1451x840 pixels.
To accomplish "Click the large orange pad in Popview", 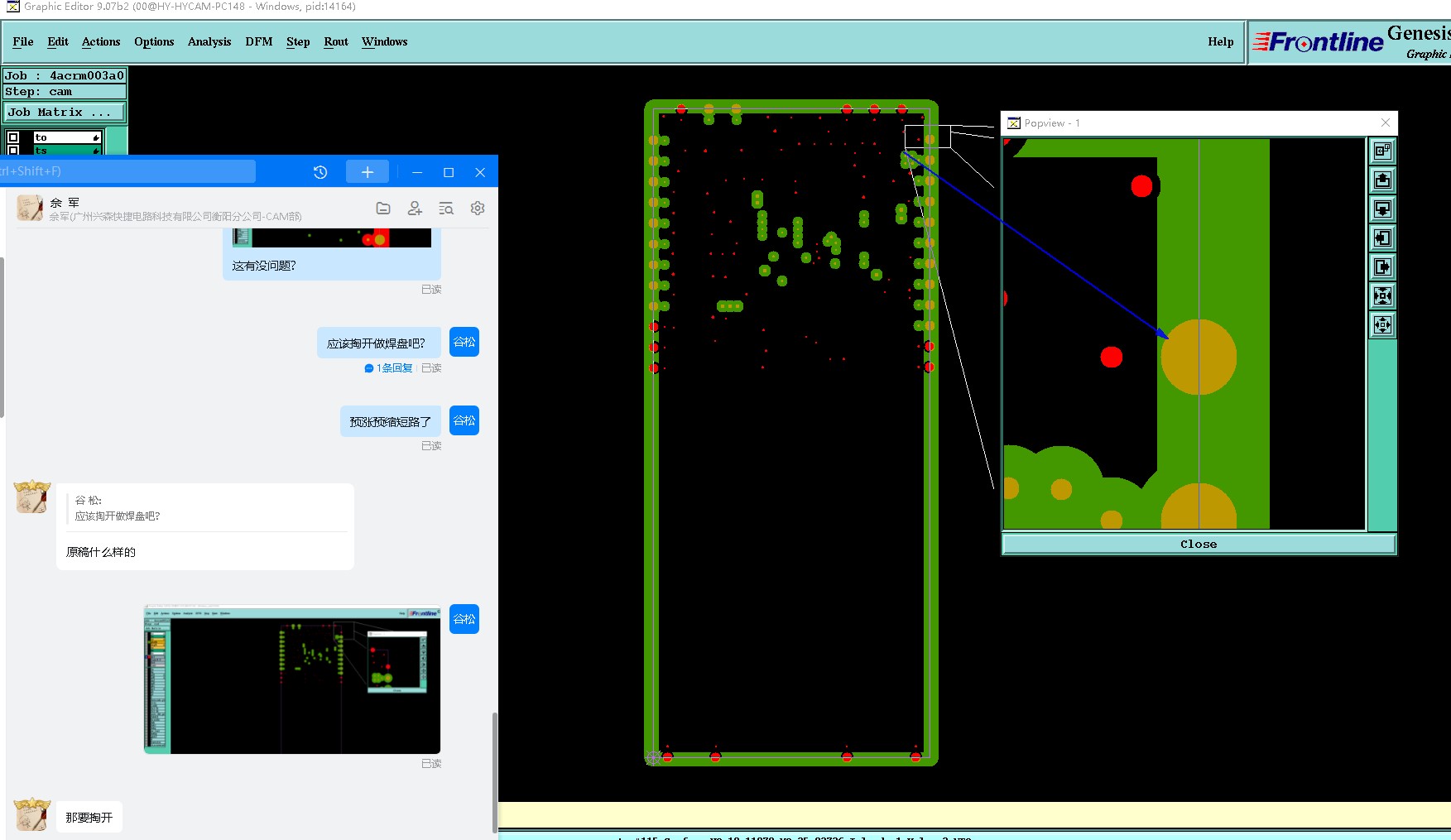I will click(1199, 358).
